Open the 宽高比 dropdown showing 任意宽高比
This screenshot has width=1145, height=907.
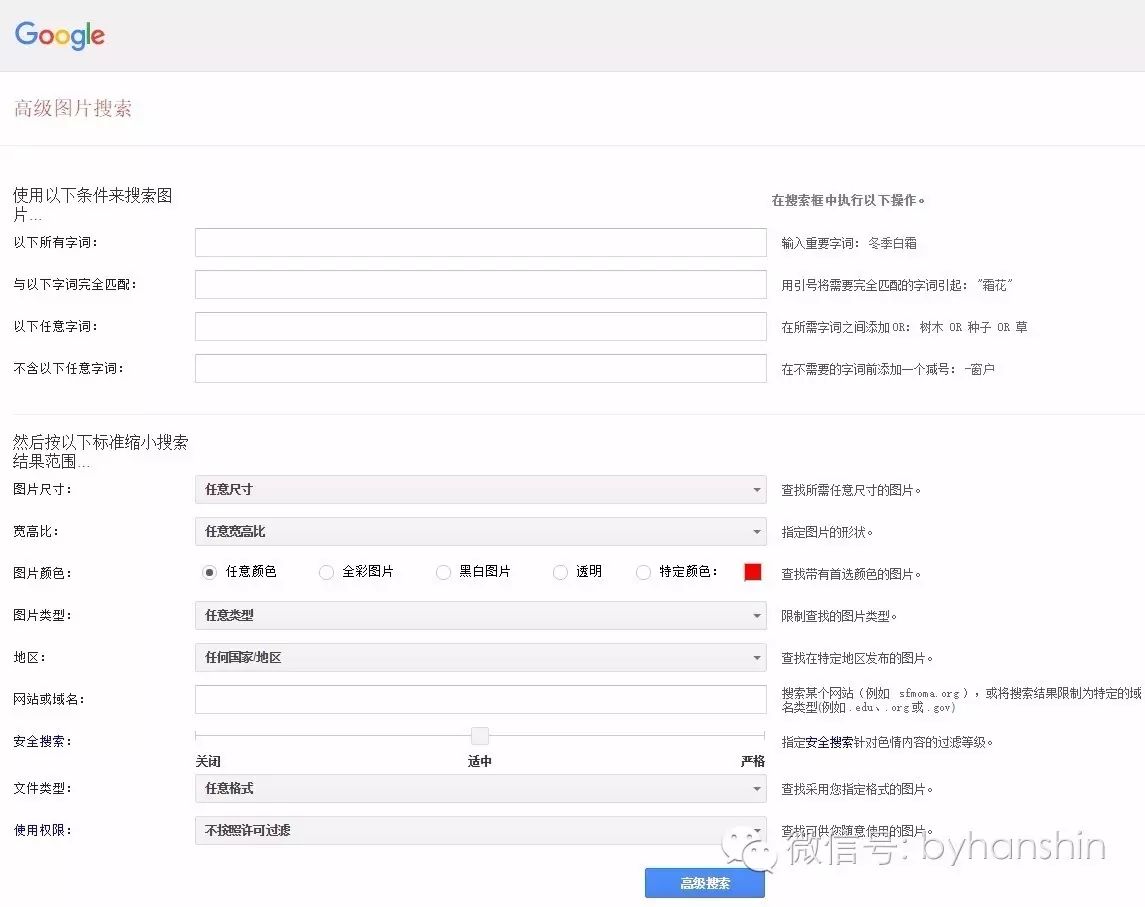(x=480, y=532)
